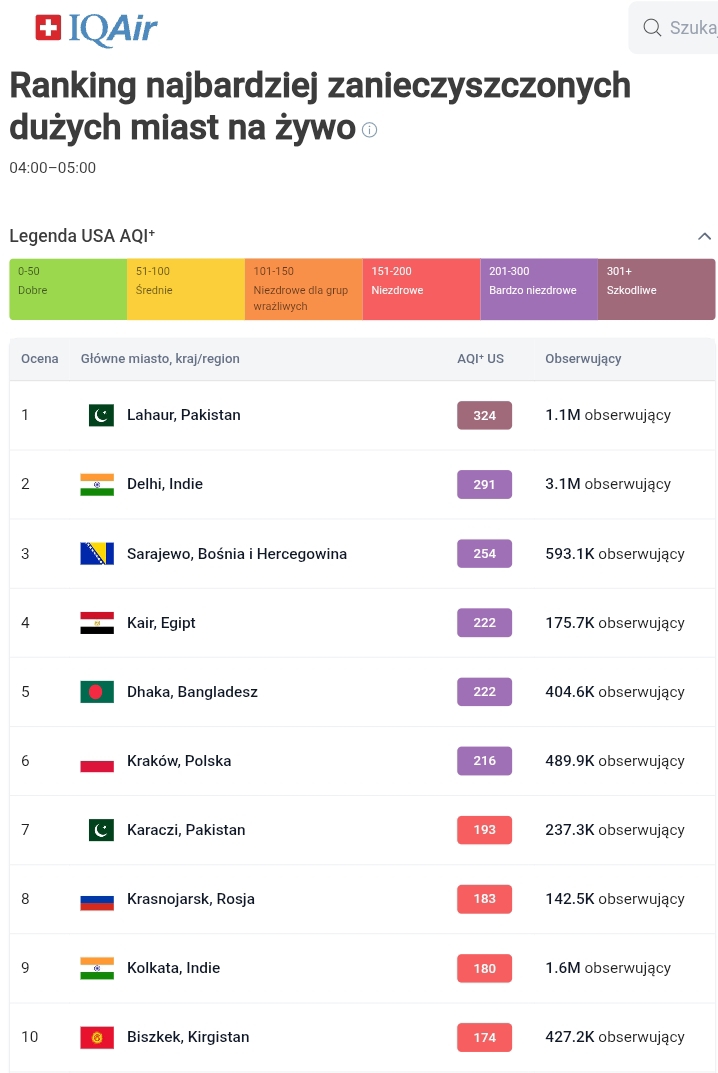Image resolution: width=718 pixels, height=1073 pixels.
Task: Open the Delhi, Indie city link
Action: click(164, 484)
